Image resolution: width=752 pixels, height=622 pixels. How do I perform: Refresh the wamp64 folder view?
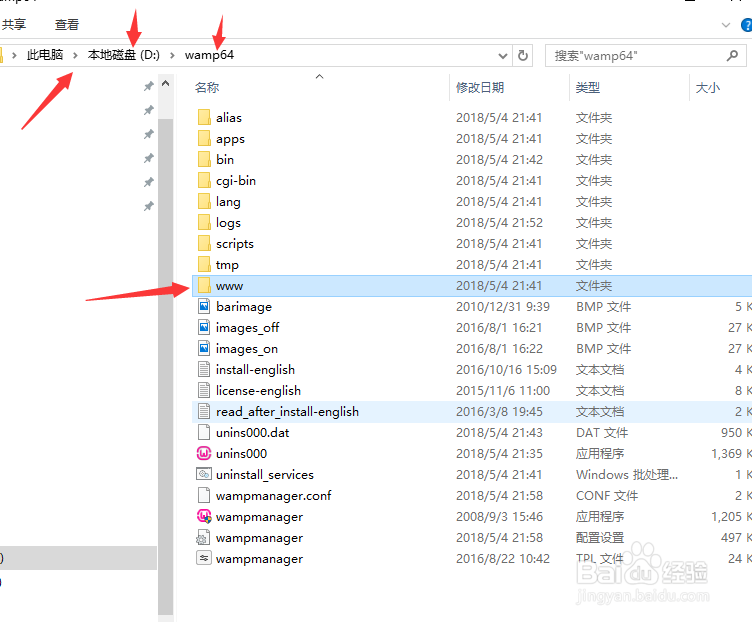tap(523, 56)
